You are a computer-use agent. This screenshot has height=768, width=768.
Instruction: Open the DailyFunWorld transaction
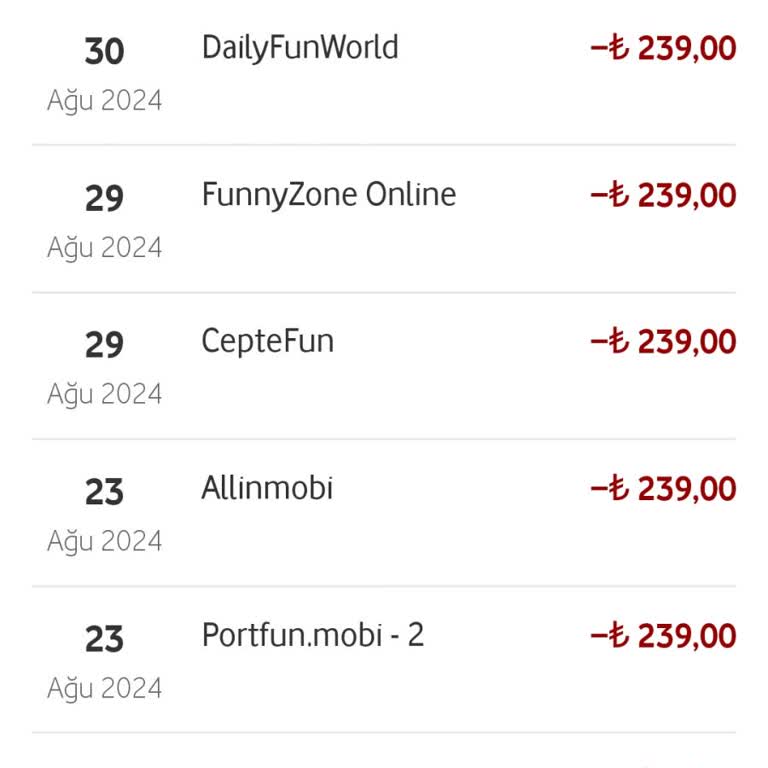300,48
